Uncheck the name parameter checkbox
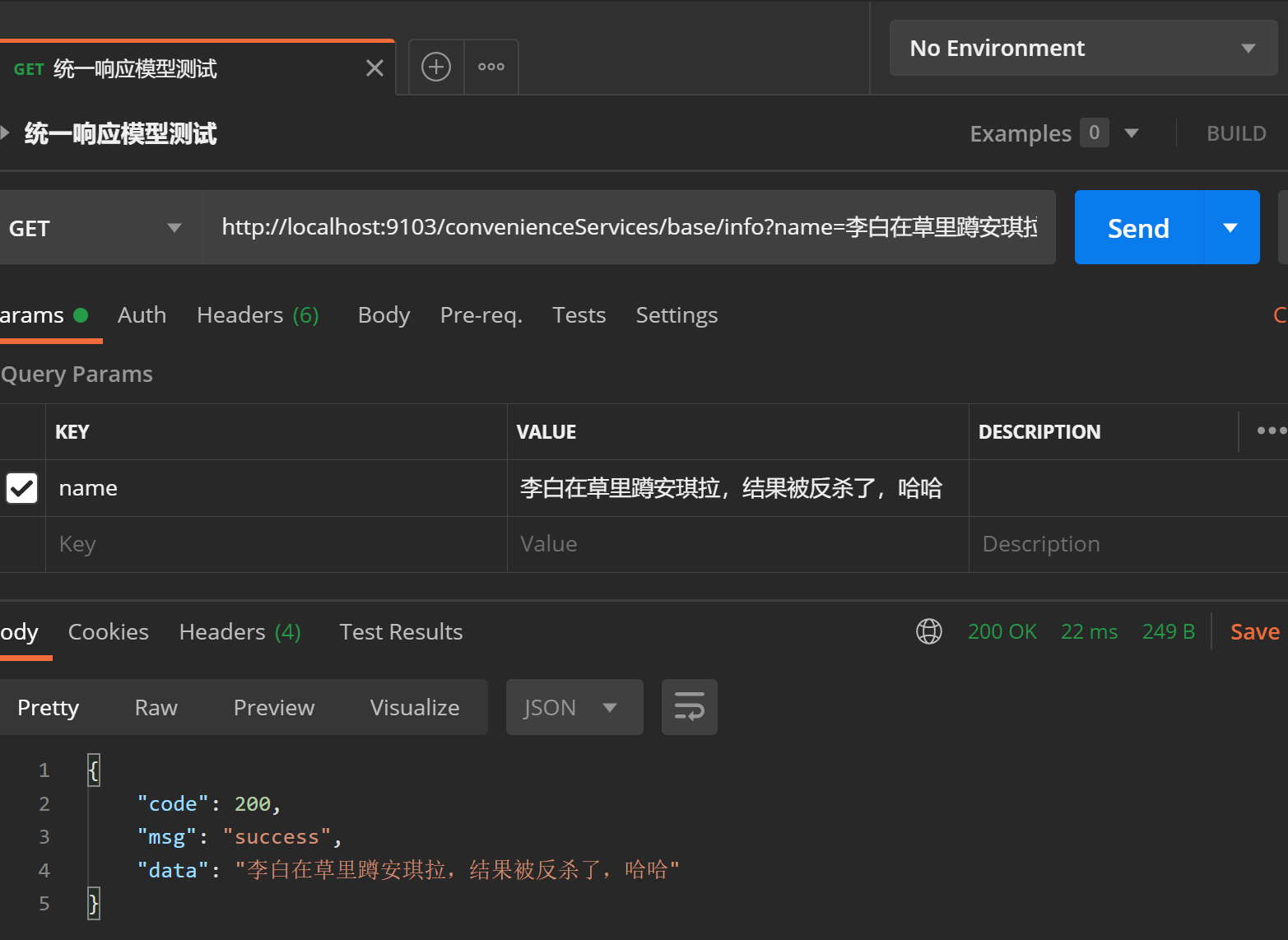The width and height of the screenshot is (1288, 940). point(21,488)
